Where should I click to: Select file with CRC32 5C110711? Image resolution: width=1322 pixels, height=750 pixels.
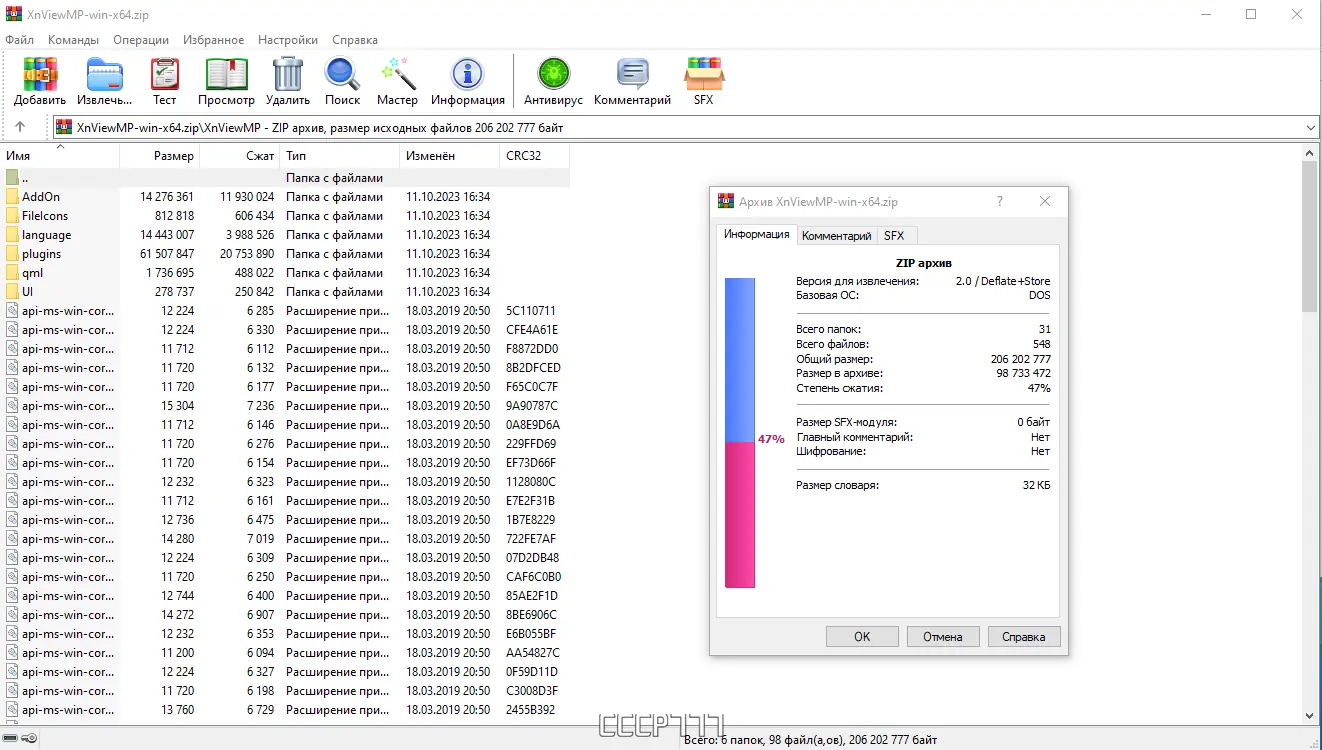point(287,311)
